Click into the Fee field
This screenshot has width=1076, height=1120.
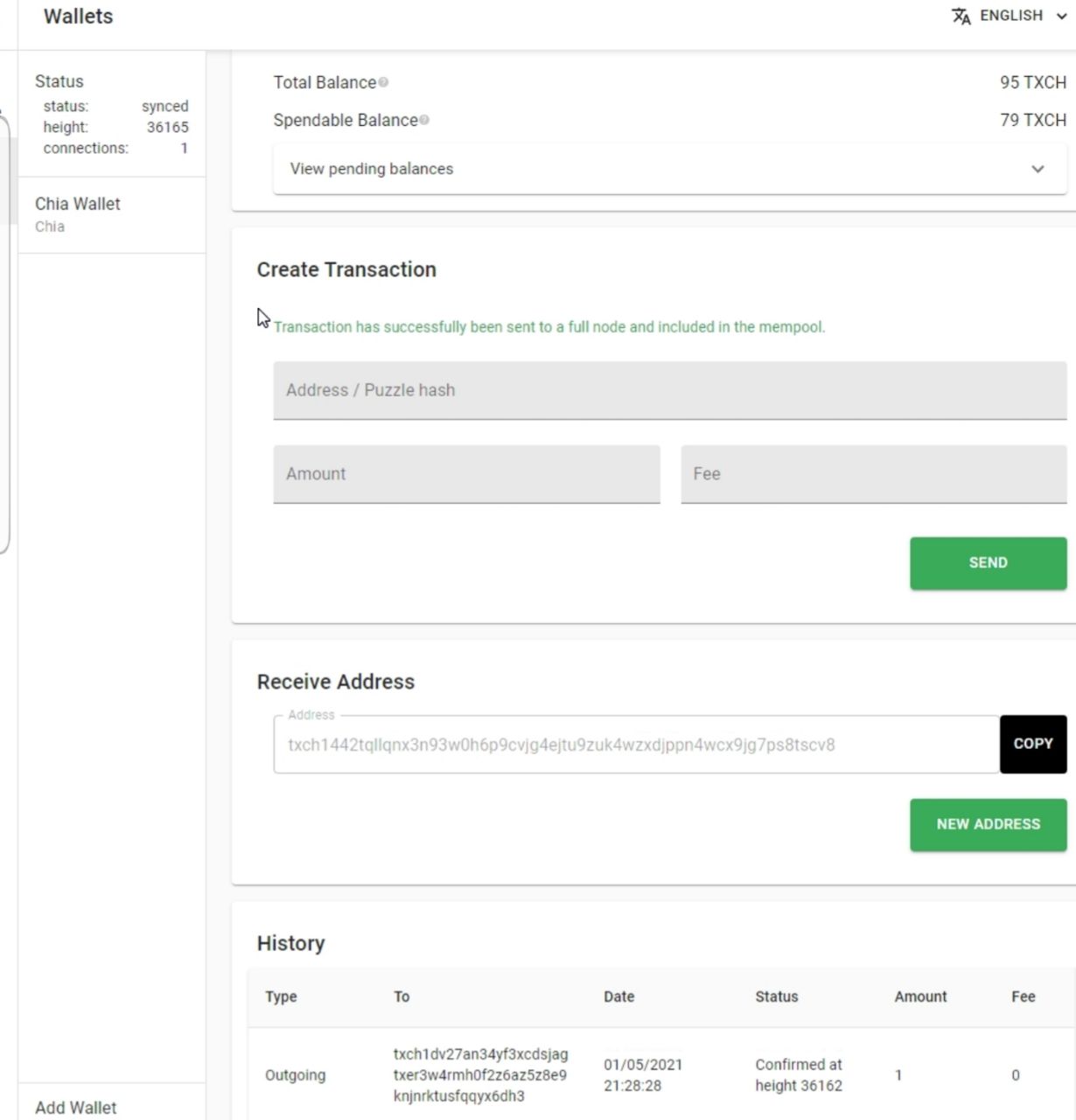873,474
